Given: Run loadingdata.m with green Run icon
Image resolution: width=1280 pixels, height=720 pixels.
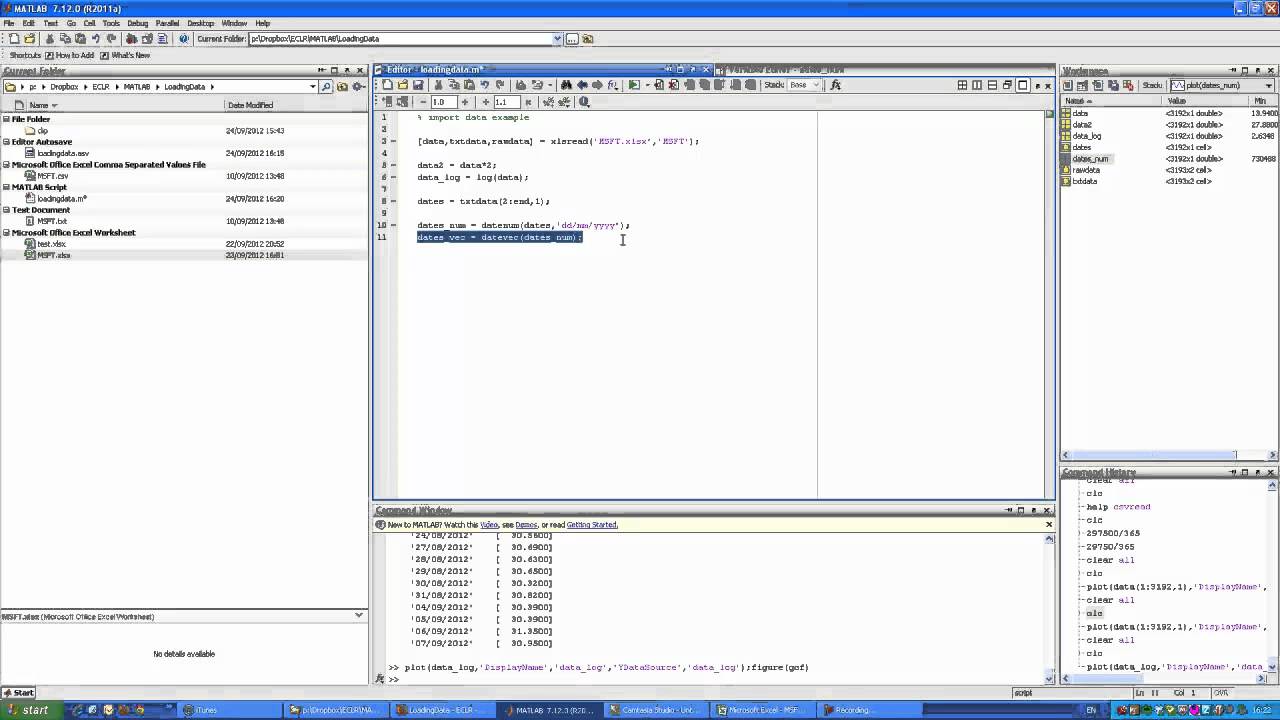Looking at the screenshot, I should 634,85.
